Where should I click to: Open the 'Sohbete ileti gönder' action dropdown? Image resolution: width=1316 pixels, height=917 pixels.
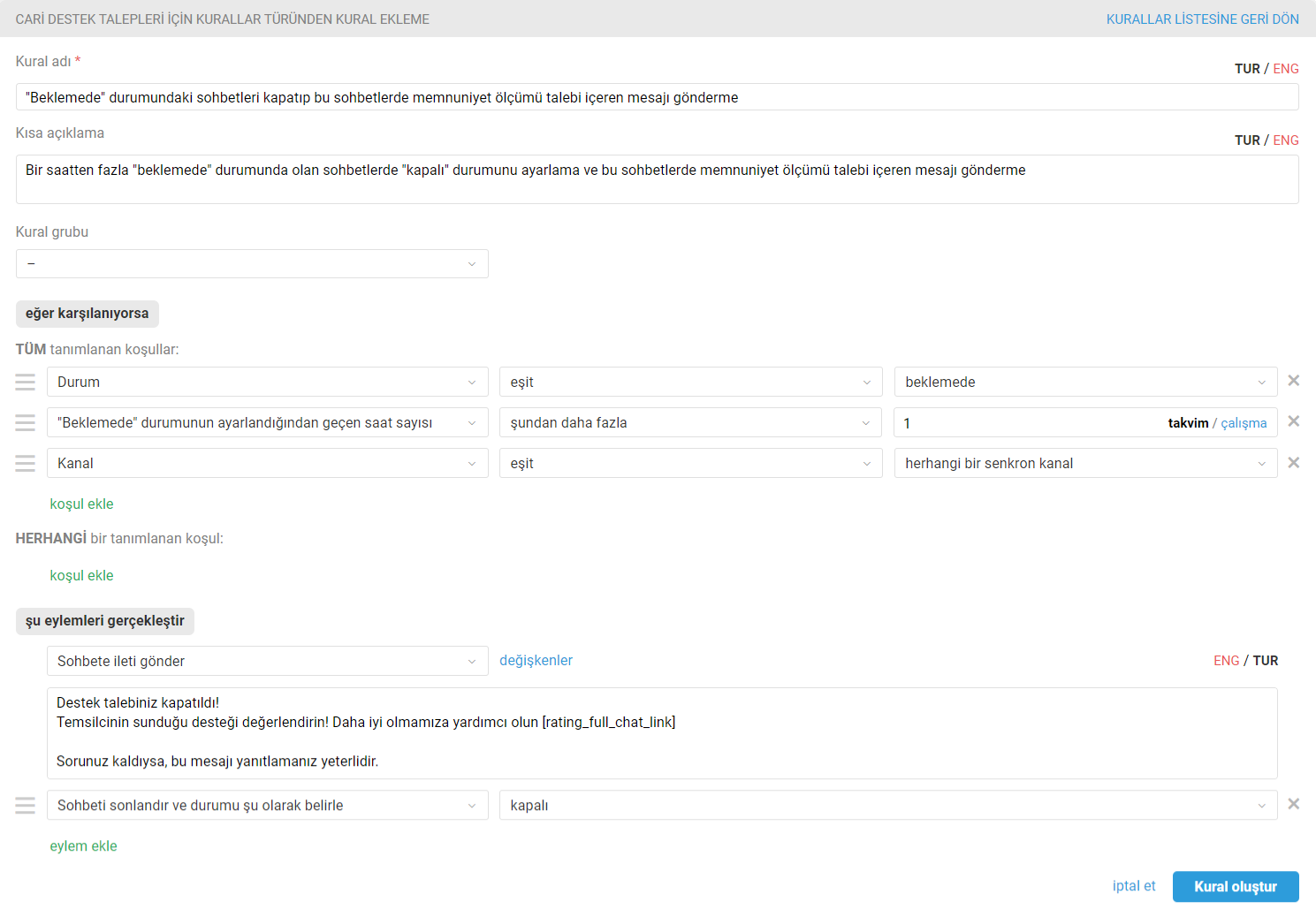tap(268, 661)
